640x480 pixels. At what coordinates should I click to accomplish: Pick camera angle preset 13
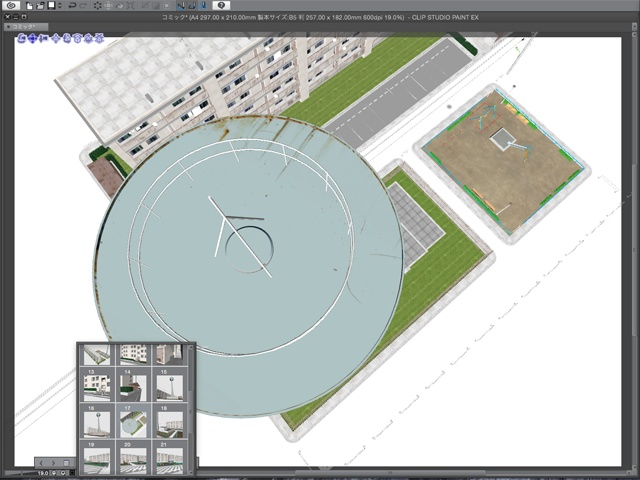[97, 385]
